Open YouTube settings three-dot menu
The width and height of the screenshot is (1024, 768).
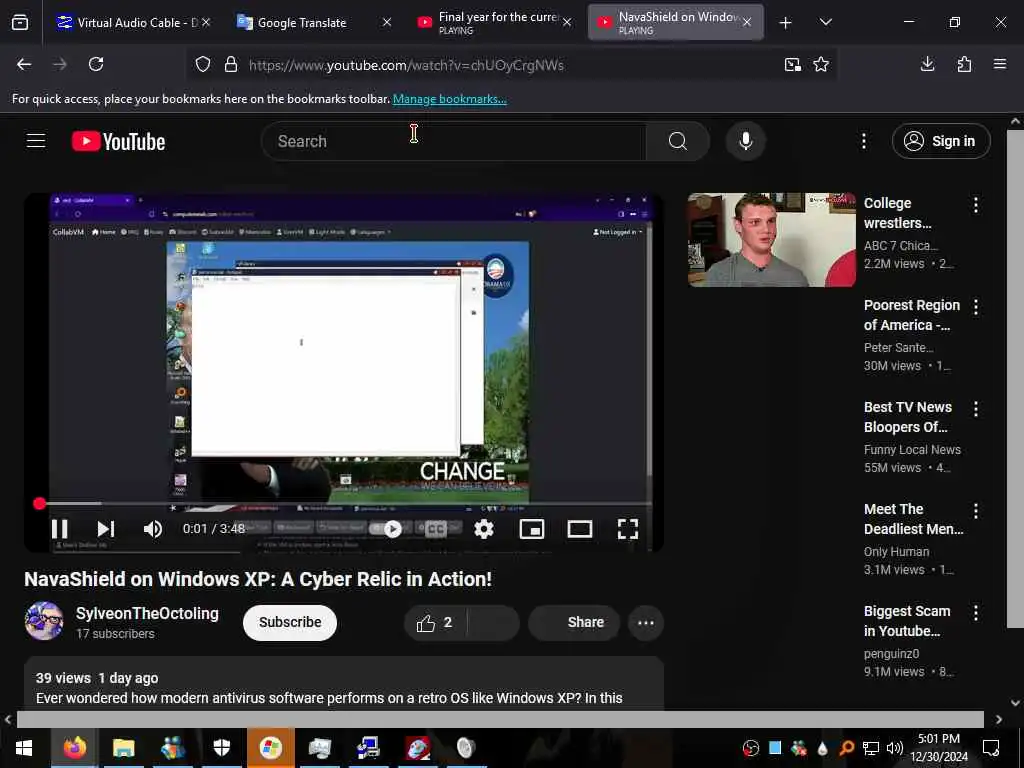tap(864, 141)
